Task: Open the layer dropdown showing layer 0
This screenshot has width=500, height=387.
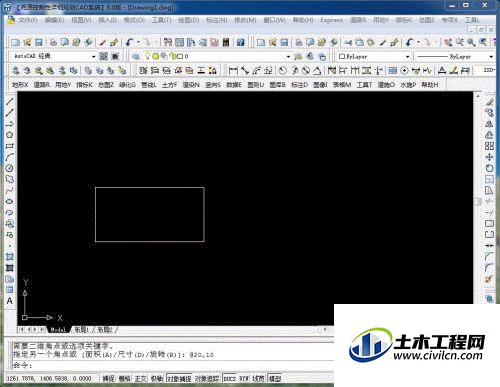Action: point(288,56)
